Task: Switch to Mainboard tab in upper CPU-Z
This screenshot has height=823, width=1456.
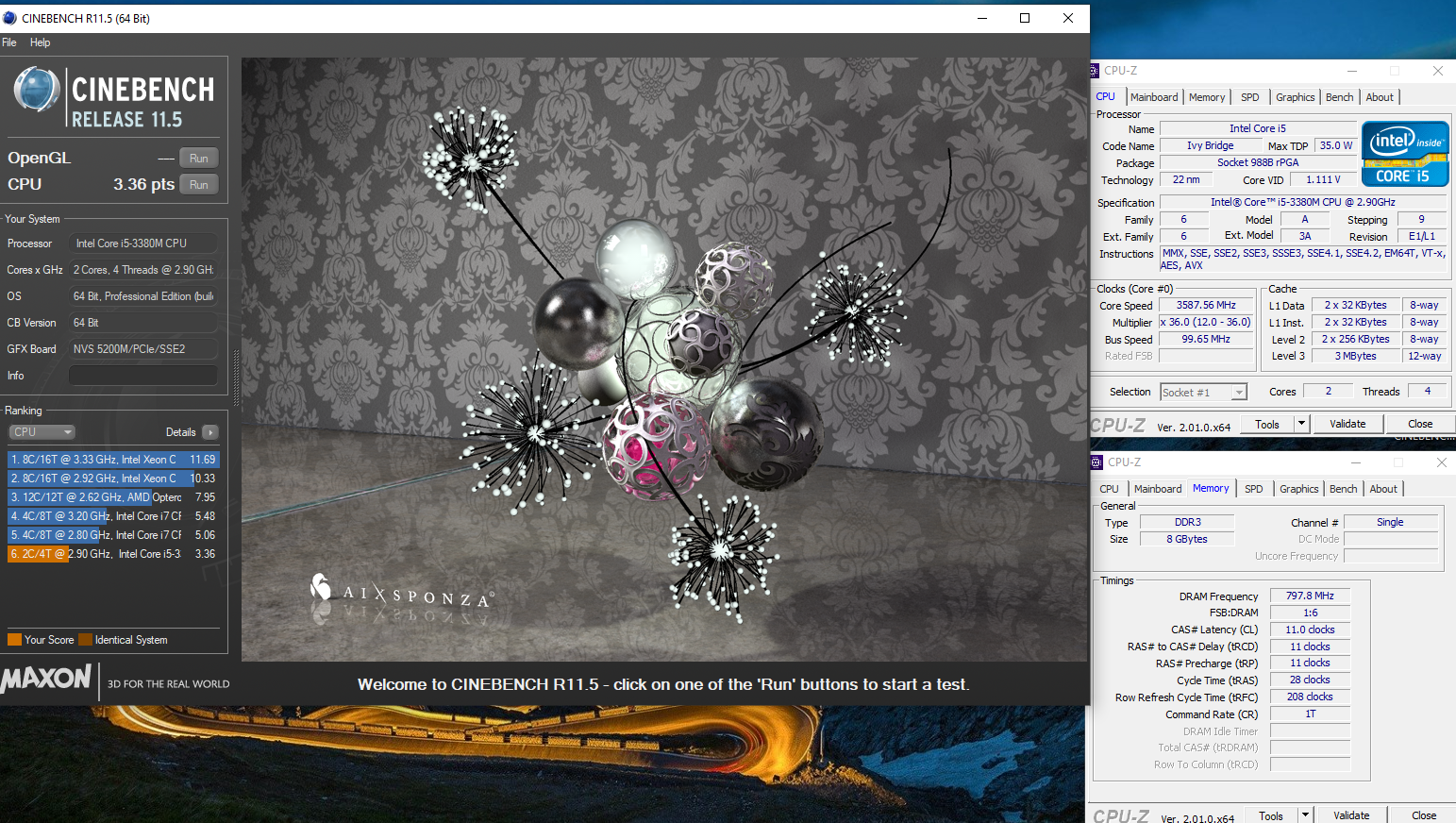Action: (x=1154, y=97)
